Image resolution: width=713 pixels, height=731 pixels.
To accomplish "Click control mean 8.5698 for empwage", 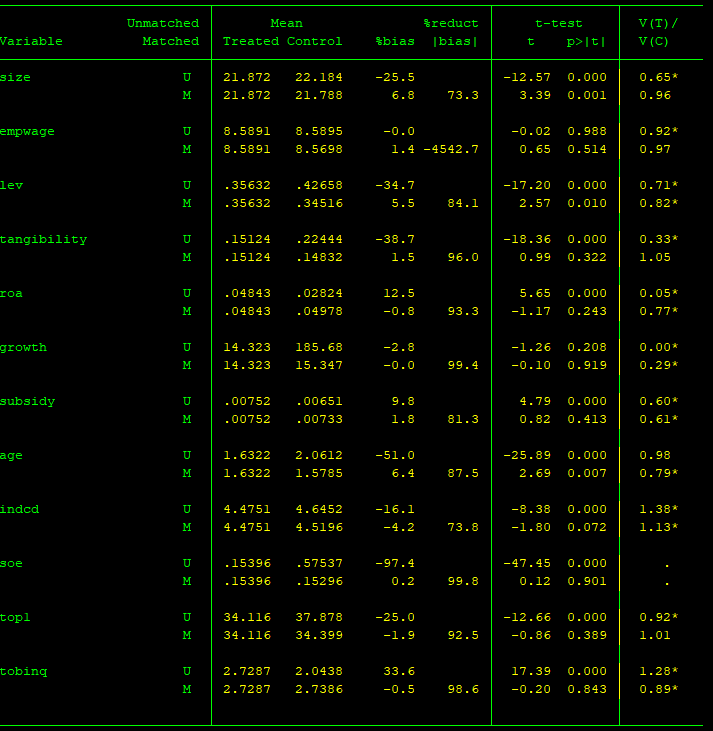I will 319,150.
